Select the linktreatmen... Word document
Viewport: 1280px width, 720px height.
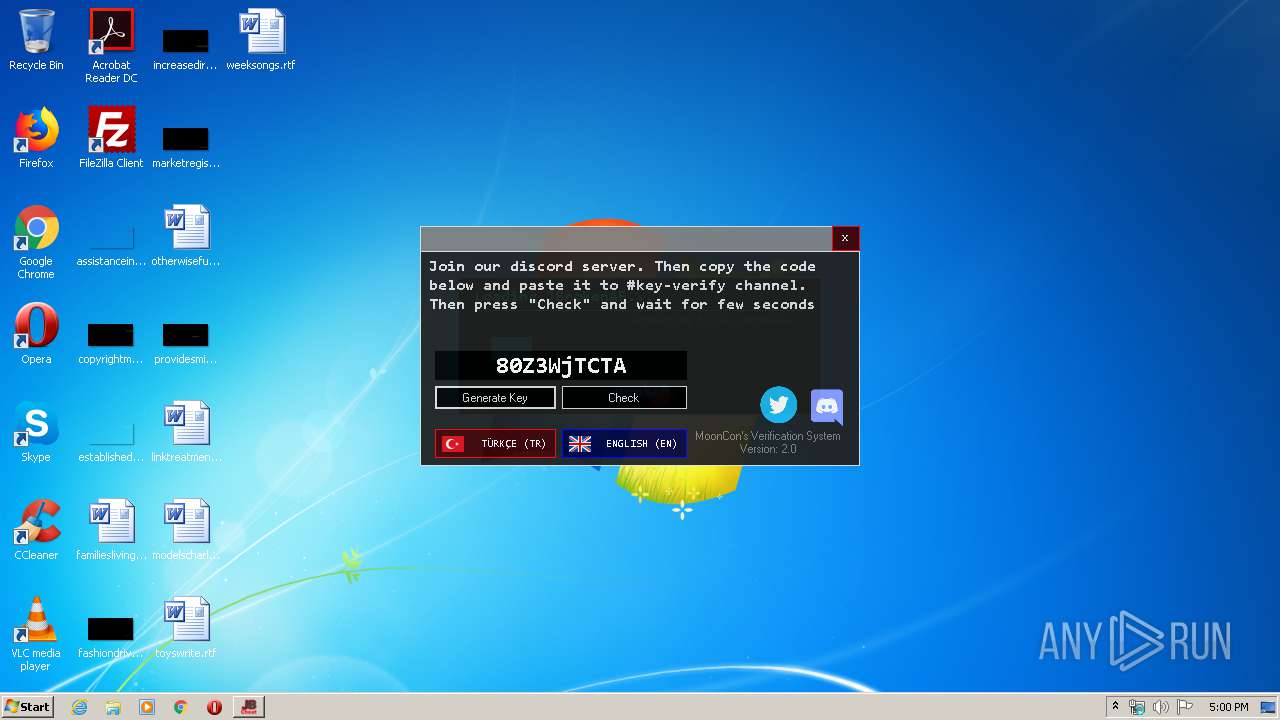tap(186, 432)
